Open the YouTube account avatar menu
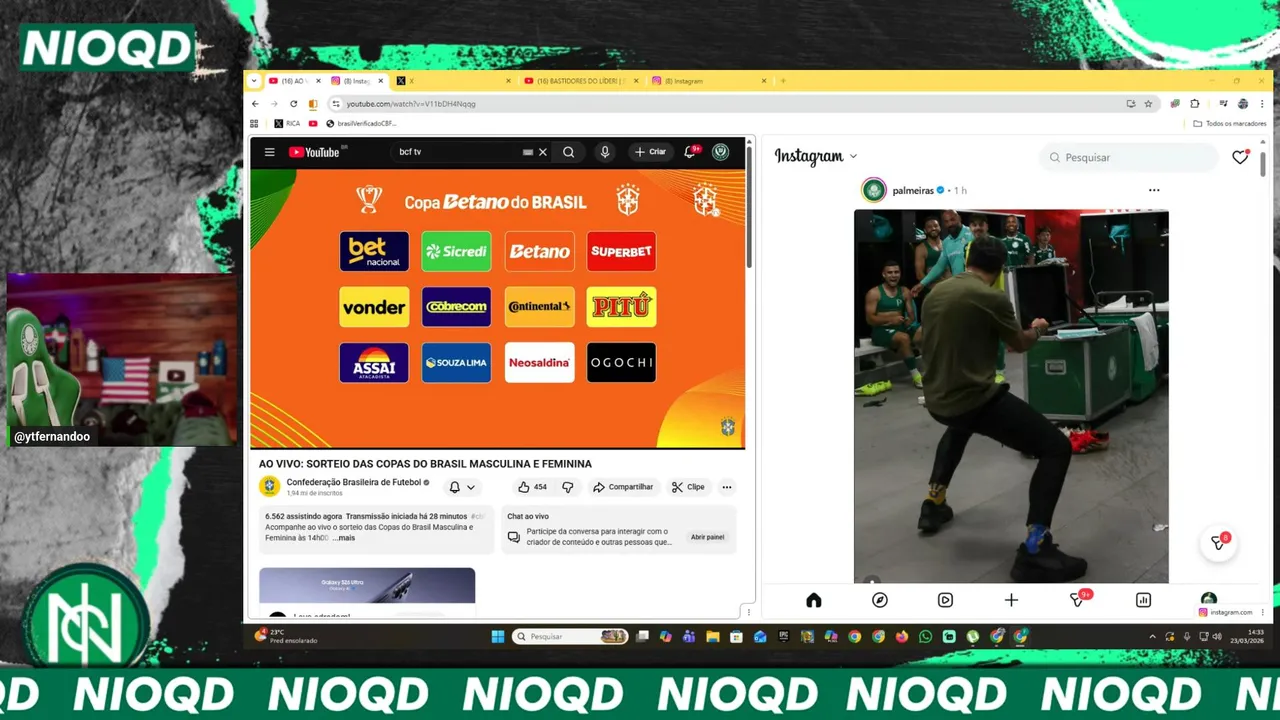The height and width of the screenshot is (720, 1280). (720, 152)
